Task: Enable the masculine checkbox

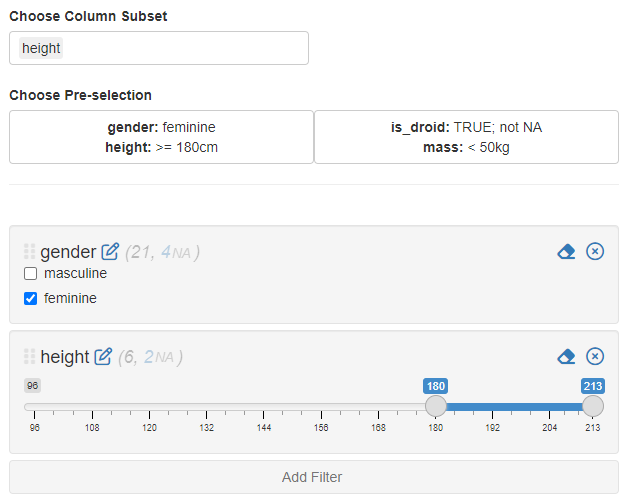Action: (31, 274)
